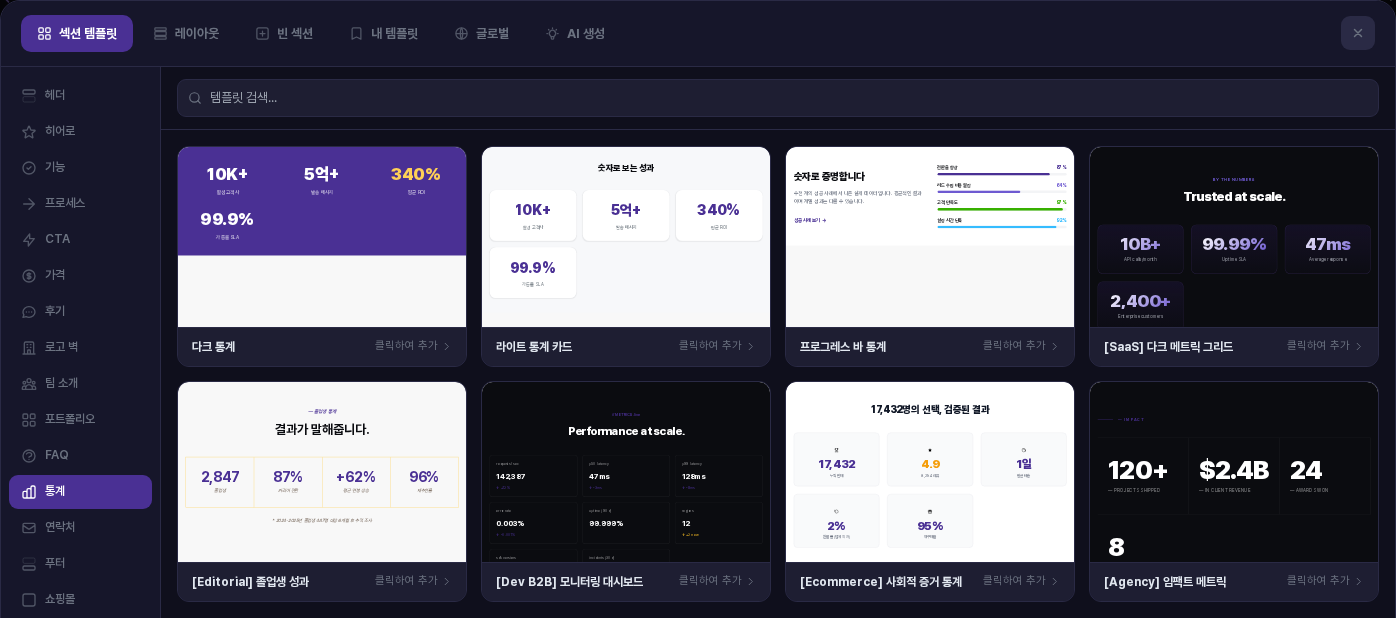The height and width of the screenshot is (618, 1396).
Task: Click the [Editorial] 졸업생 성과 thumbnail
Action: [322, 472]
